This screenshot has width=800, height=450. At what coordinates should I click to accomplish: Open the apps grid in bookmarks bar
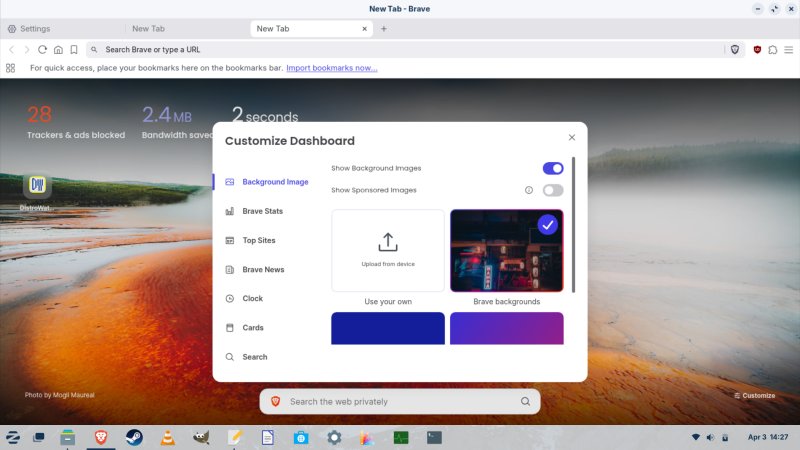tap(10, 68)
